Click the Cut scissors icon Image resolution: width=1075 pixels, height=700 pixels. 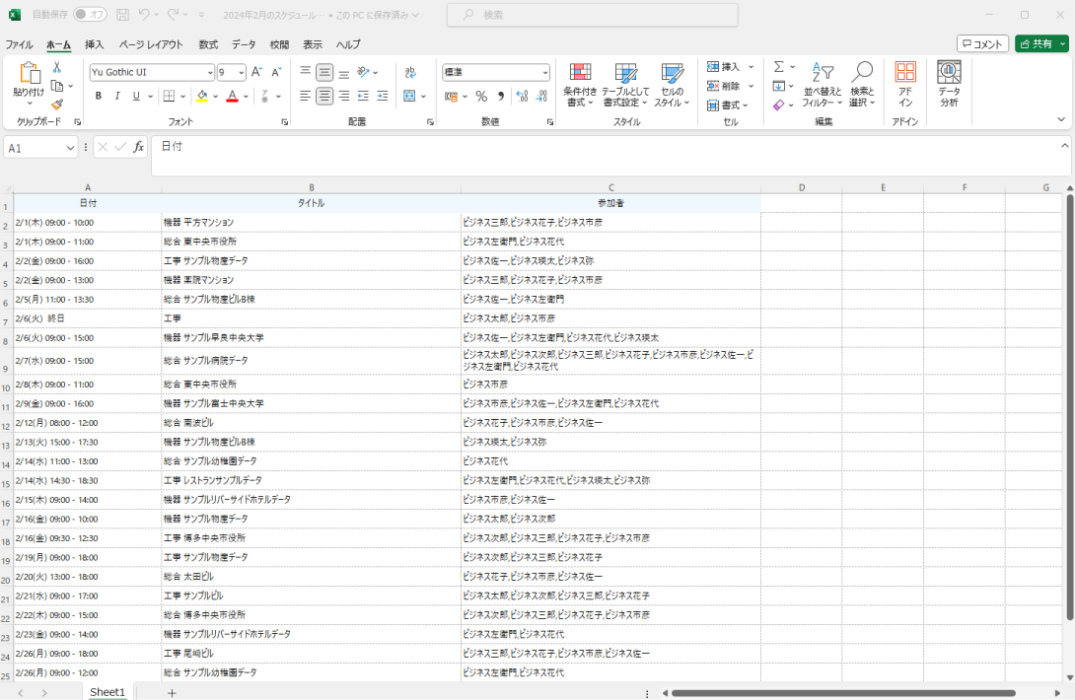pos(57,67)
